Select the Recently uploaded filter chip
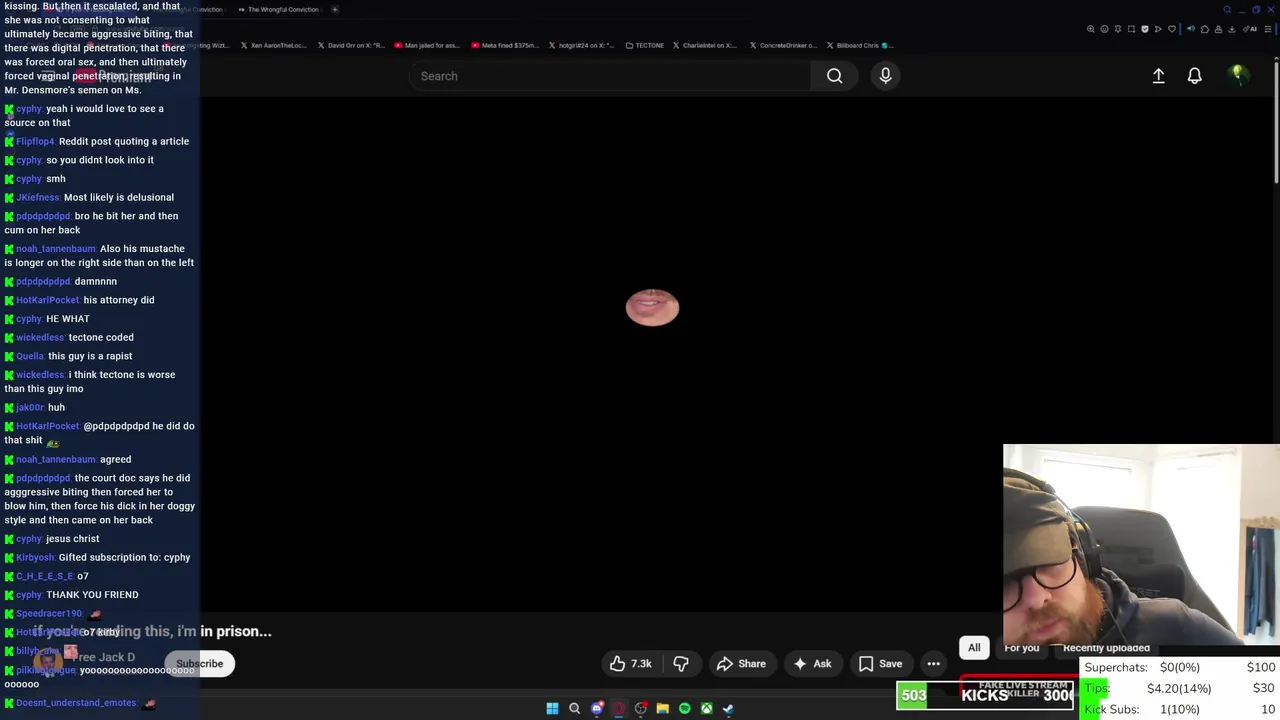Image resolution: width=1280 pixels, height=720 pixels. [x=1106, y=648]
